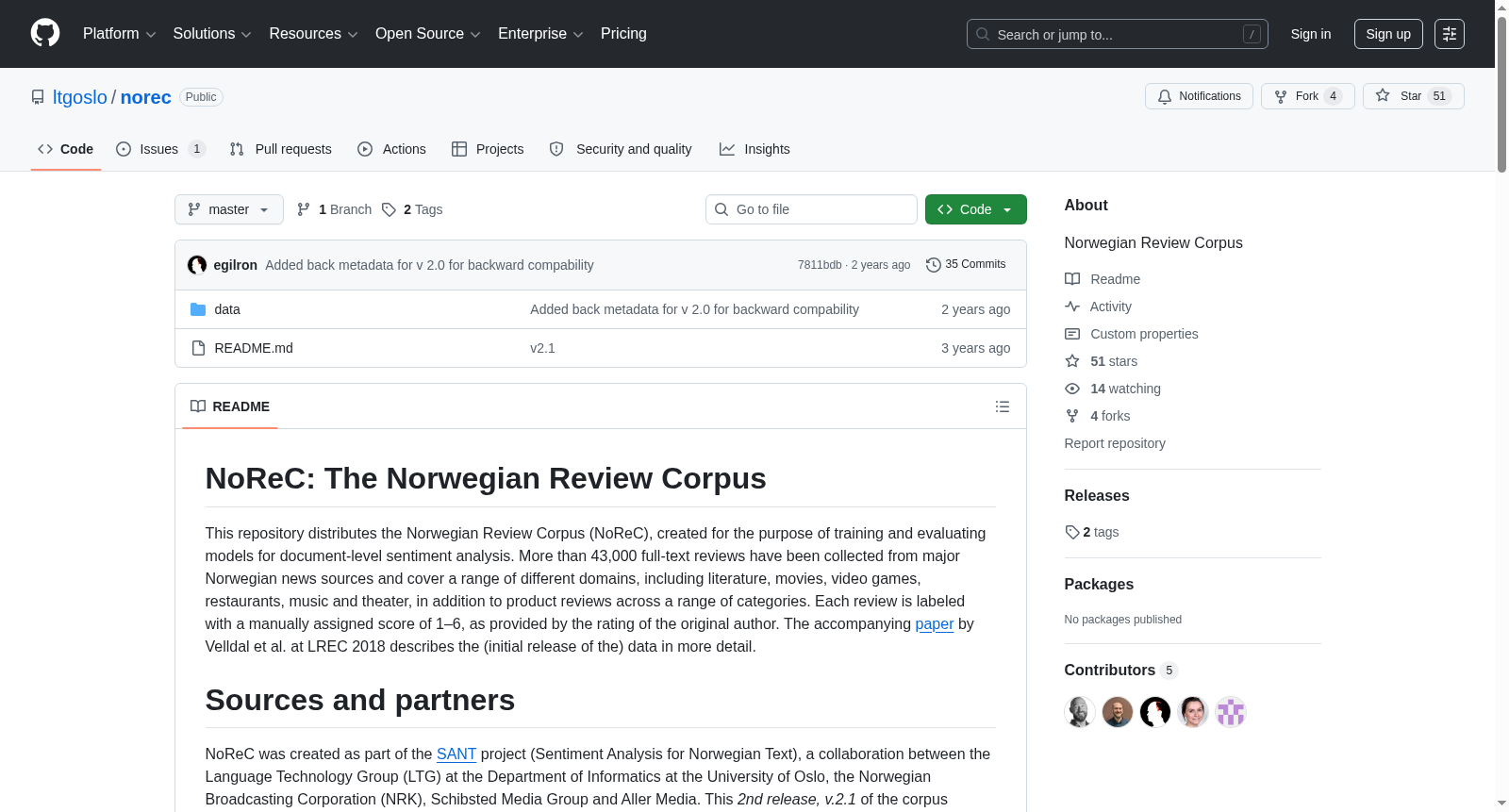Click the Sign in link
This screenshot has height=812, width=1509.
[x=1311, y=34]
